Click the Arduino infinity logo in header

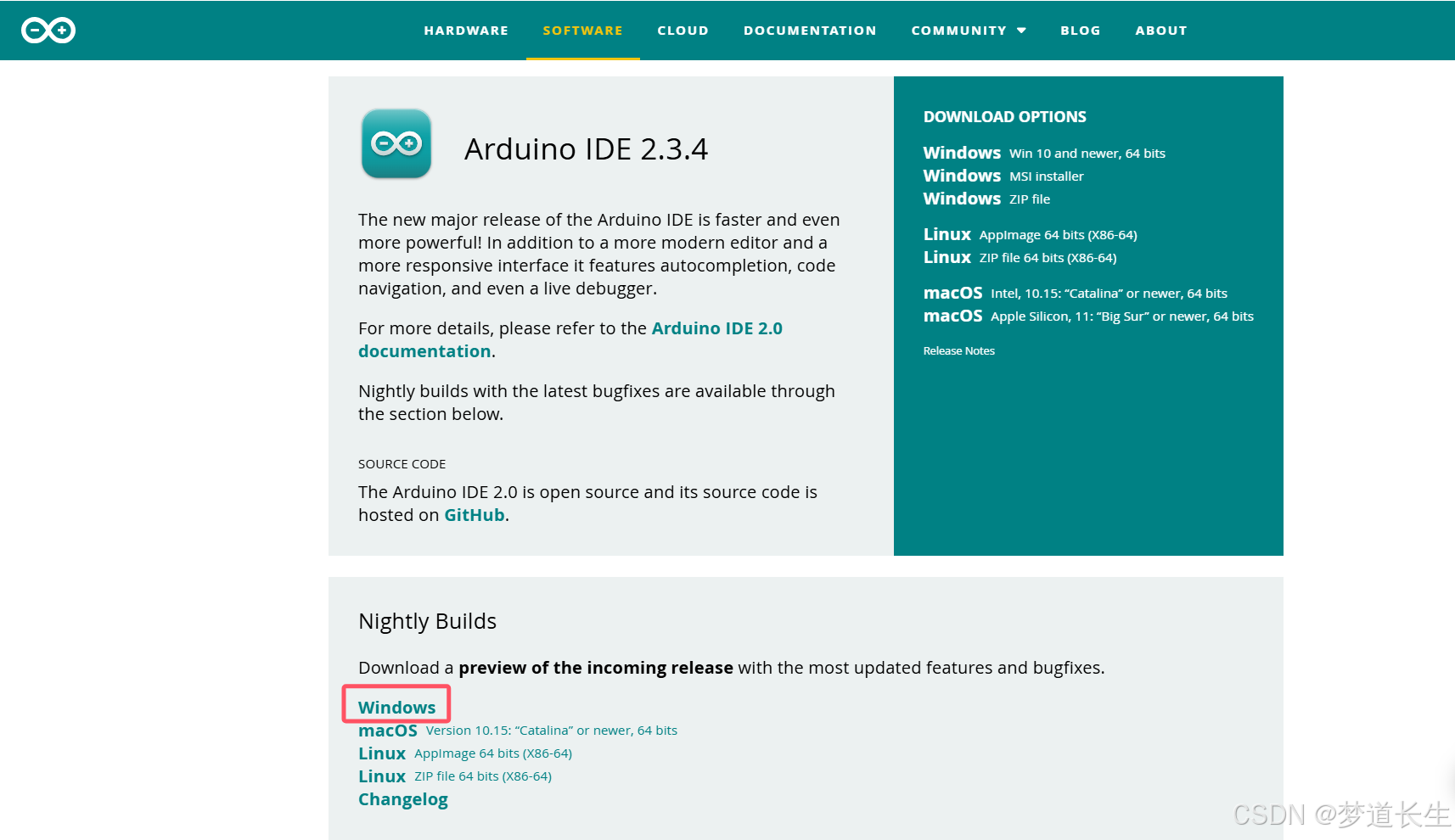click(x=48, y=31)
